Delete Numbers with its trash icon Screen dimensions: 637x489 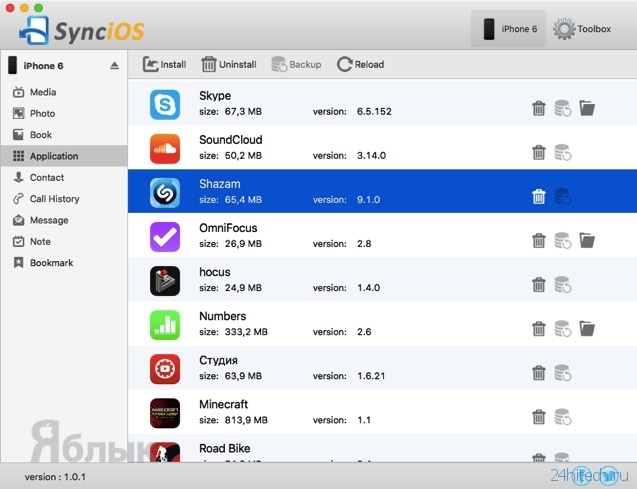(539, 329)
